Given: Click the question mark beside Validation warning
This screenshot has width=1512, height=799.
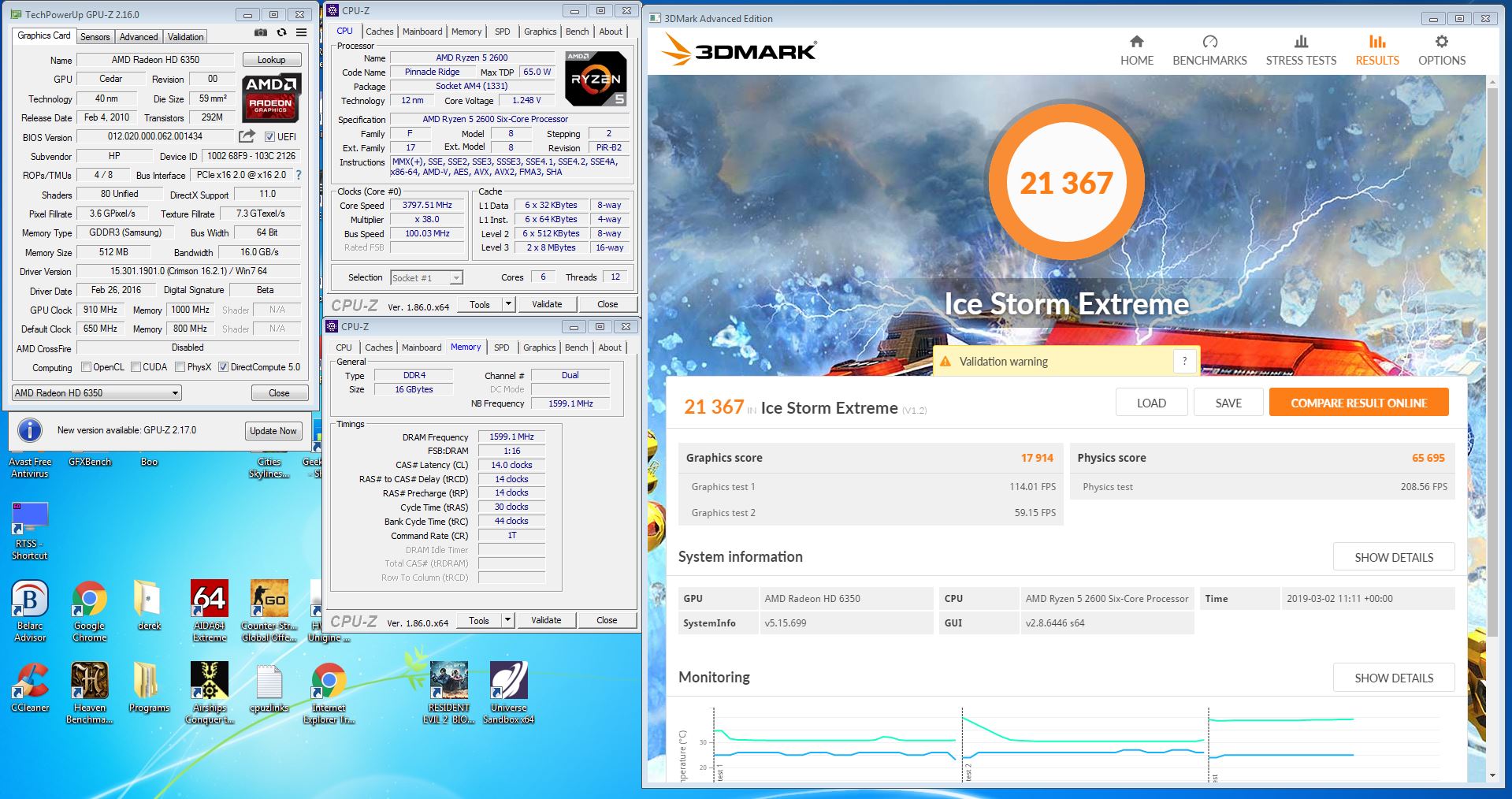Looking at the screenshot, I should click(x=1183, y=361).
